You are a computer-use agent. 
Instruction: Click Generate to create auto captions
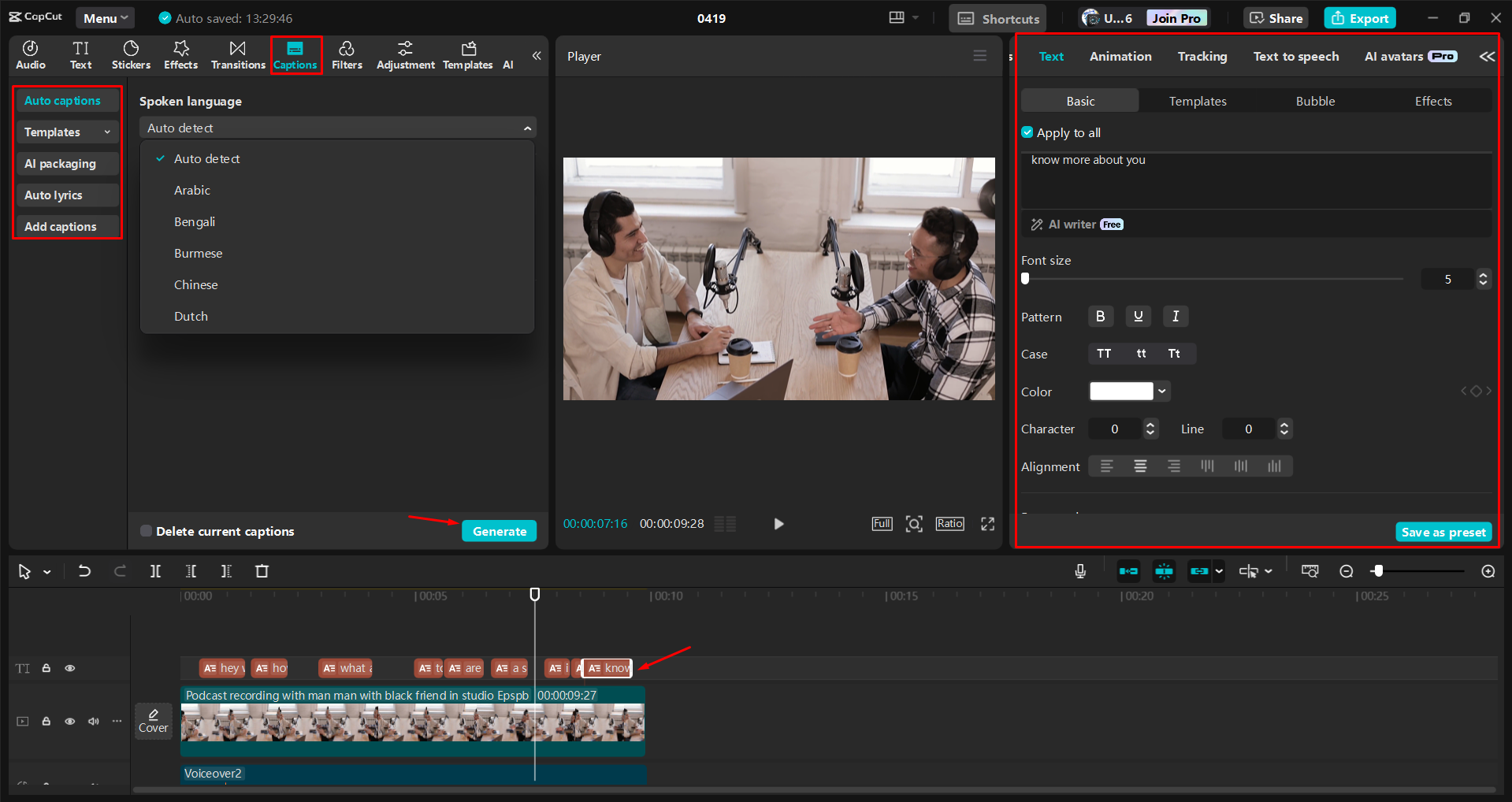pos(499,530)
